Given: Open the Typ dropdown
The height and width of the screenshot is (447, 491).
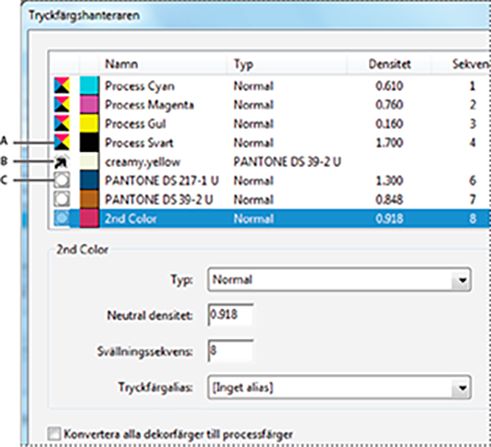Looking at the screenshot, I should [x=339, y=279].
